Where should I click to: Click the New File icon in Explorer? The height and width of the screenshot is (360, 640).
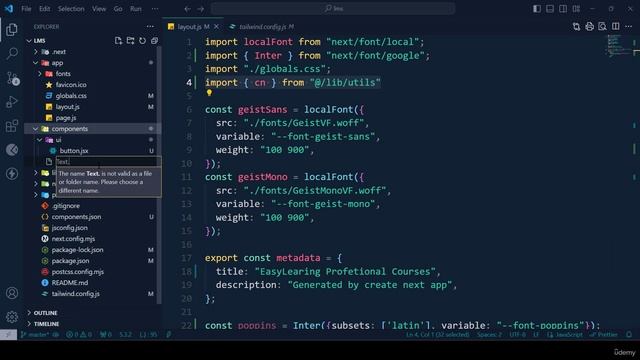pos(118,40)
